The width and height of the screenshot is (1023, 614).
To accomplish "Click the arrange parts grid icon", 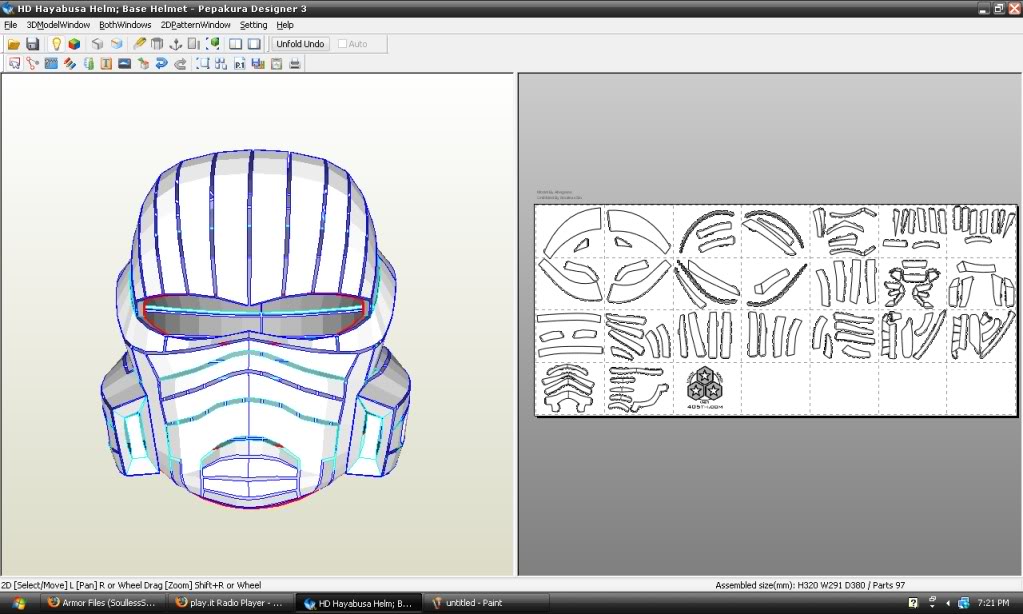I will coord(221,63).
